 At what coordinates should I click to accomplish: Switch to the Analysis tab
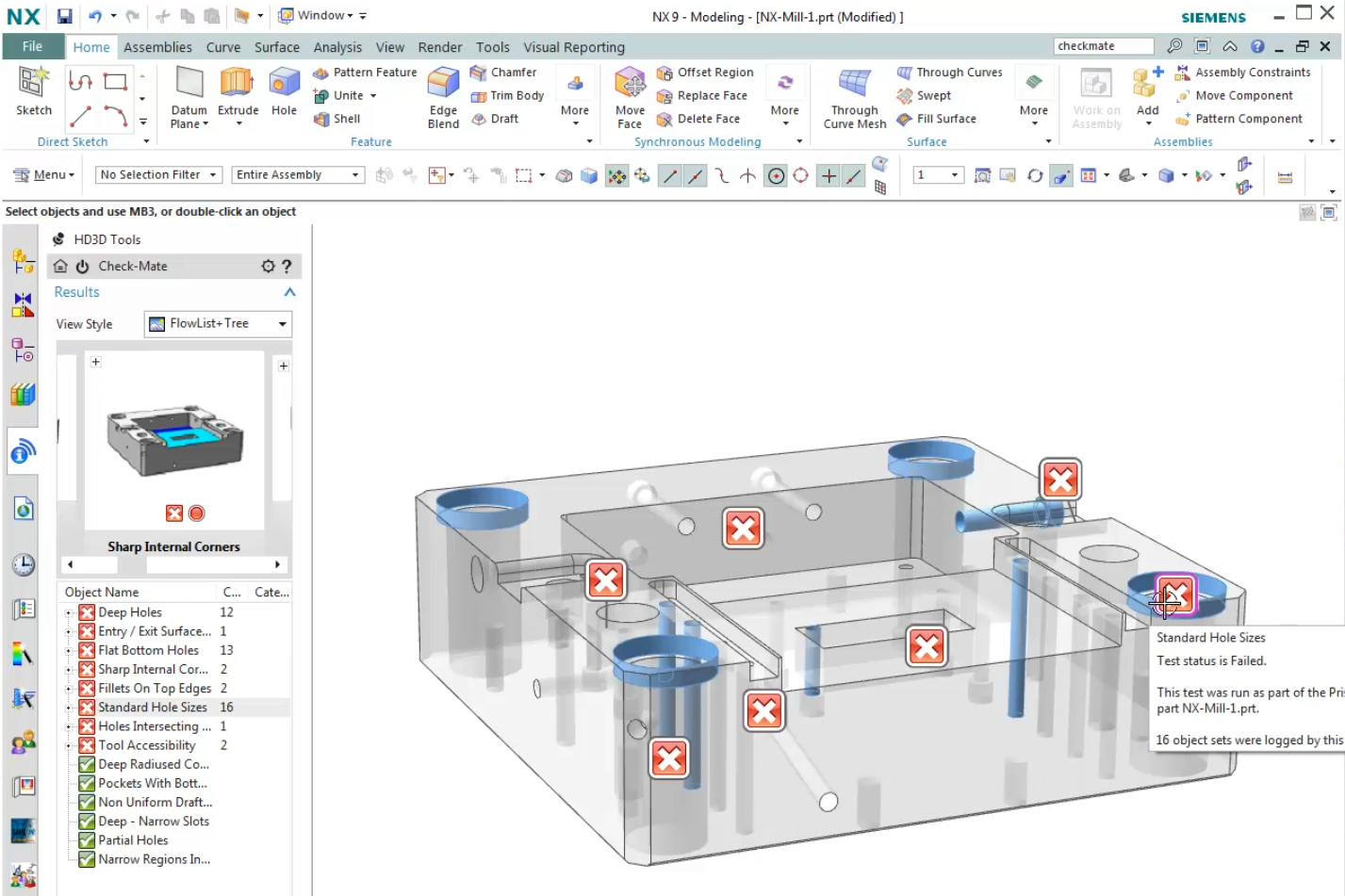coord(337,47)
